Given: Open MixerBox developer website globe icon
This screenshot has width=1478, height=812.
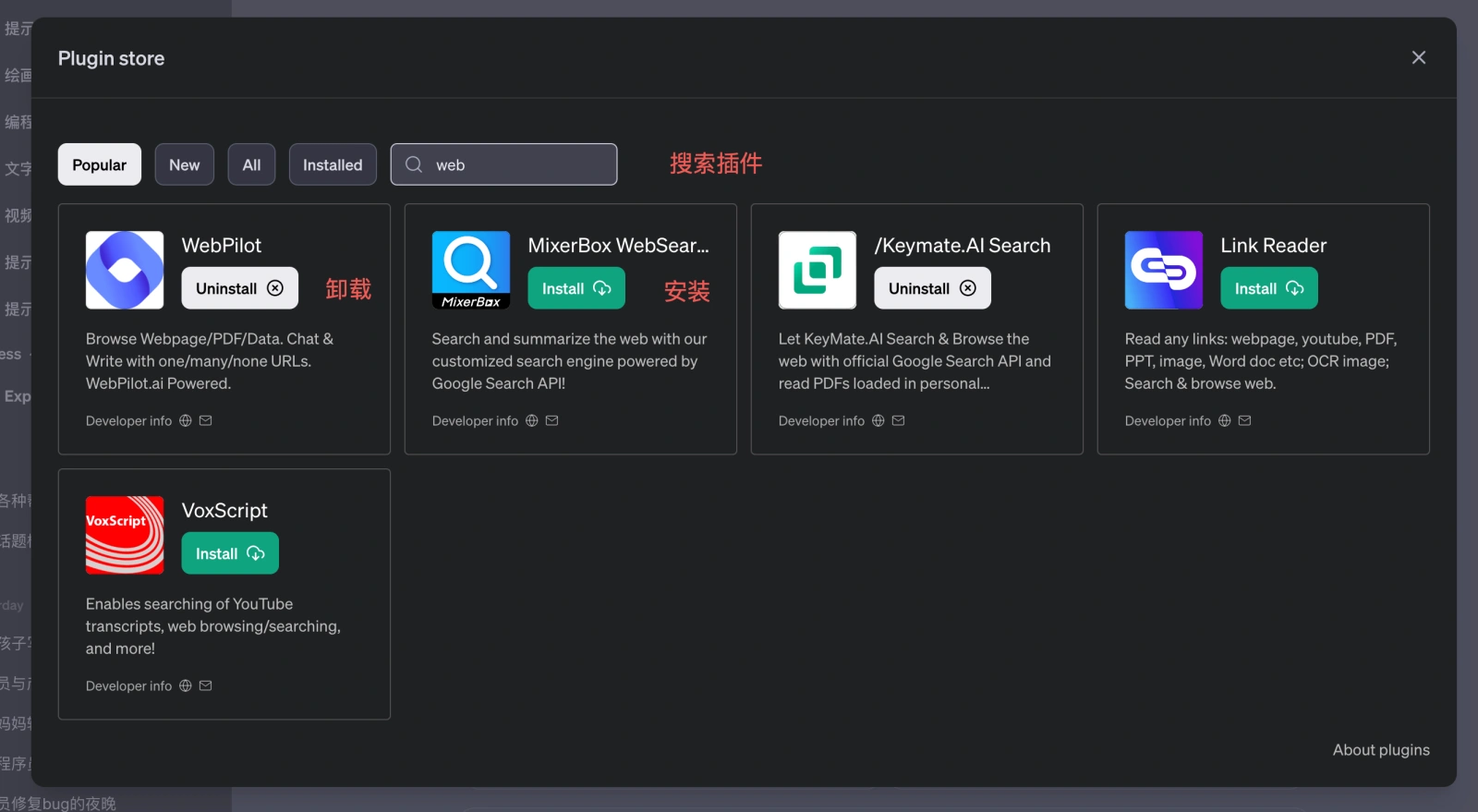Looking at the screenshot, I should tap(532, 421).
